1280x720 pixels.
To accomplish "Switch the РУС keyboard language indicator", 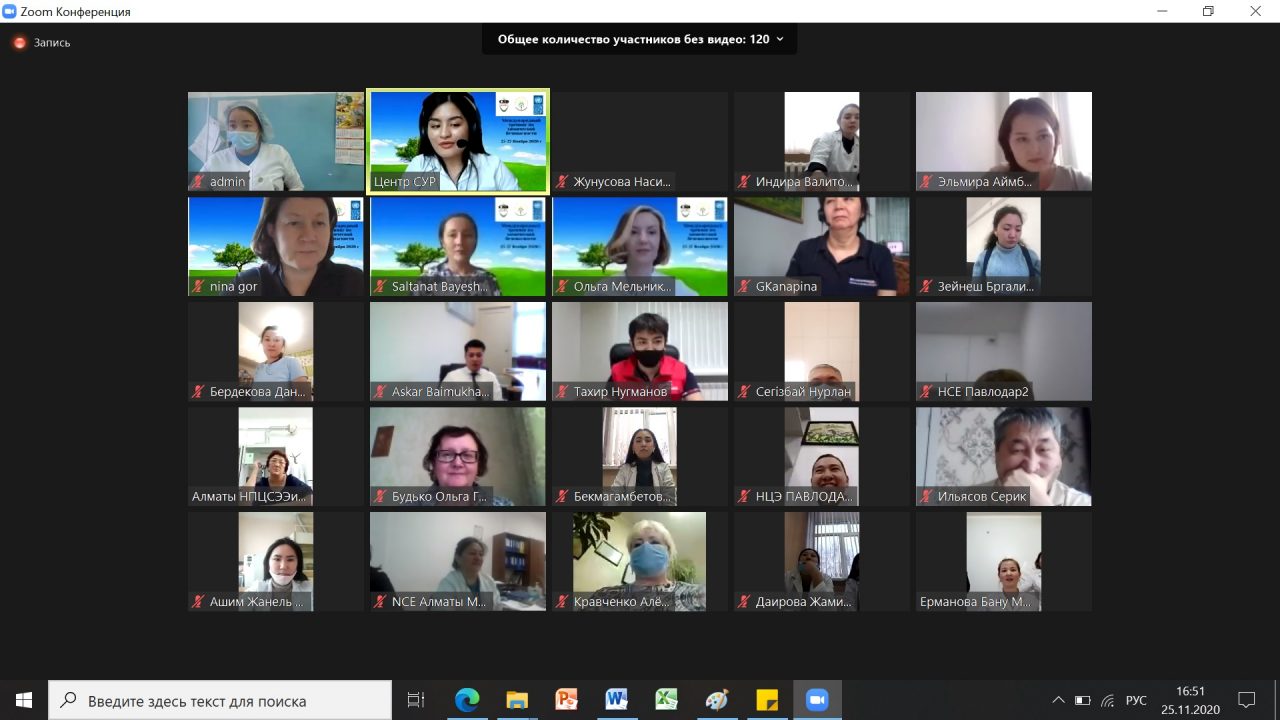I will (x=1136, y=700).
